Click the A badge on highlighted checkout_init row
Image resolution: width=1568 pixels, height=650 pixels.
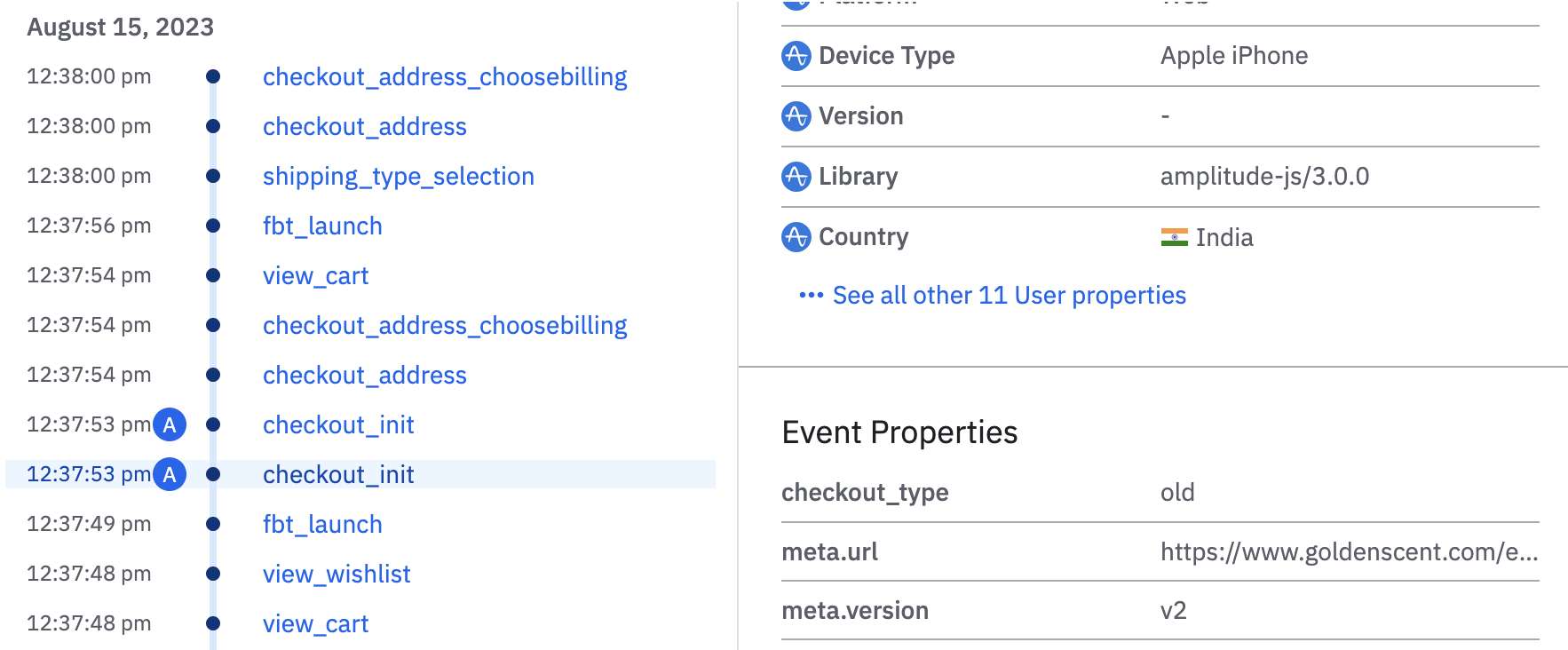tap(170, 475)
